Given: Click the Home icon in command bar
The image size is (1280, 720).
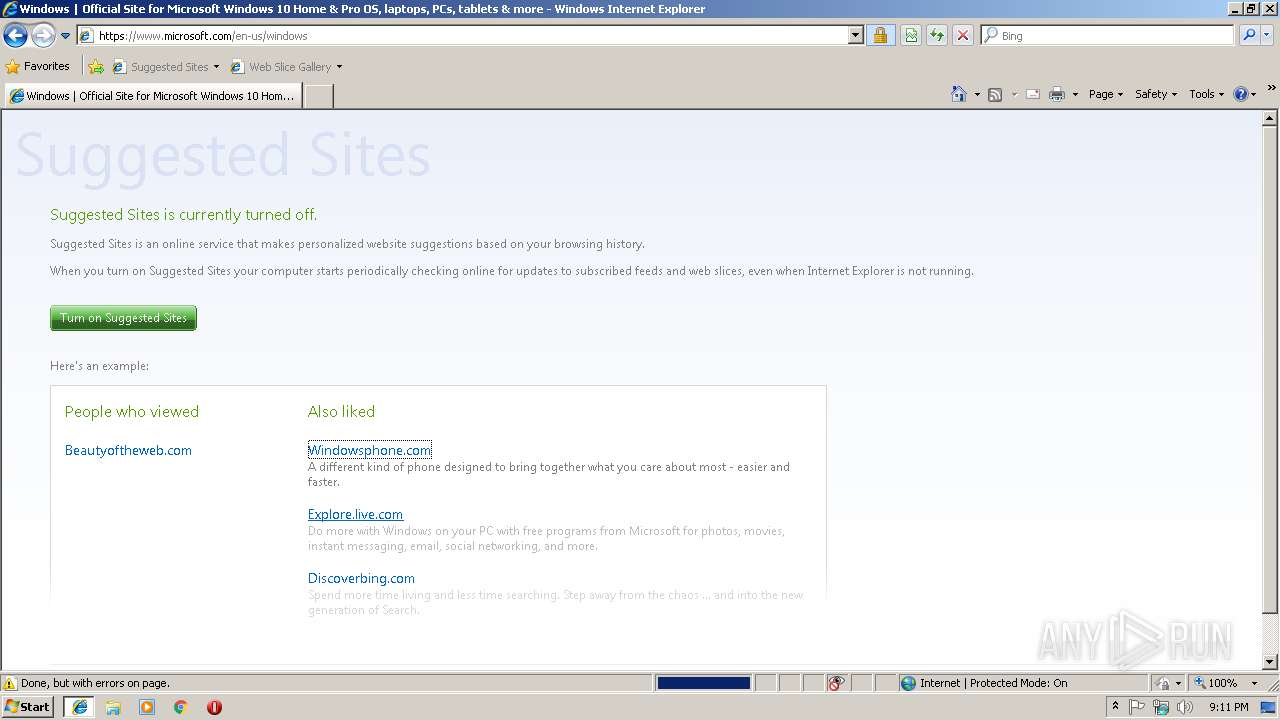Looking at the screenshot, I should 958,94.
